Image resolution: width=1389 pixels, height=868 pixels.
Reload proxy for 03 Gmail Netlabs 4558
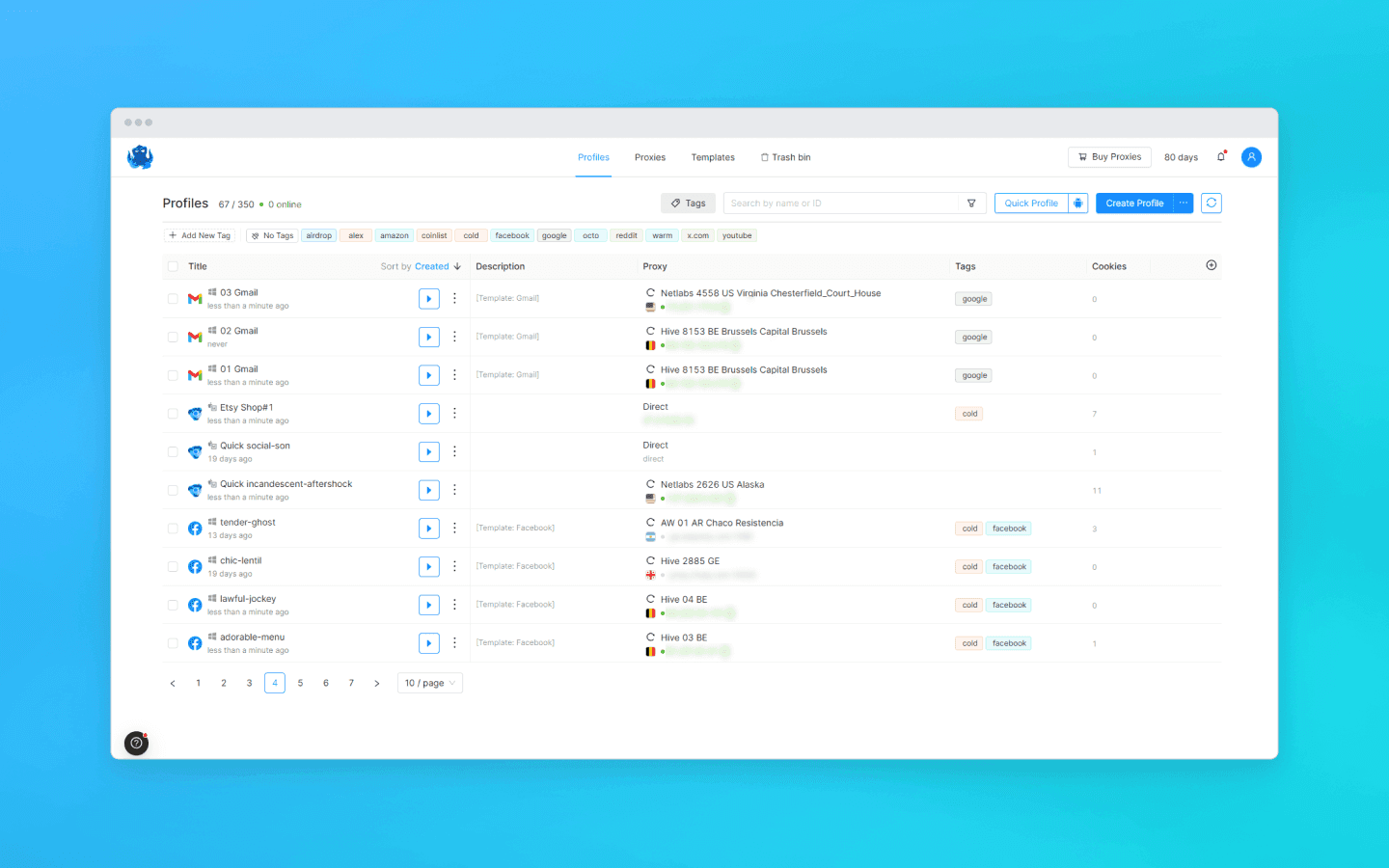click(x=650, y=292)
